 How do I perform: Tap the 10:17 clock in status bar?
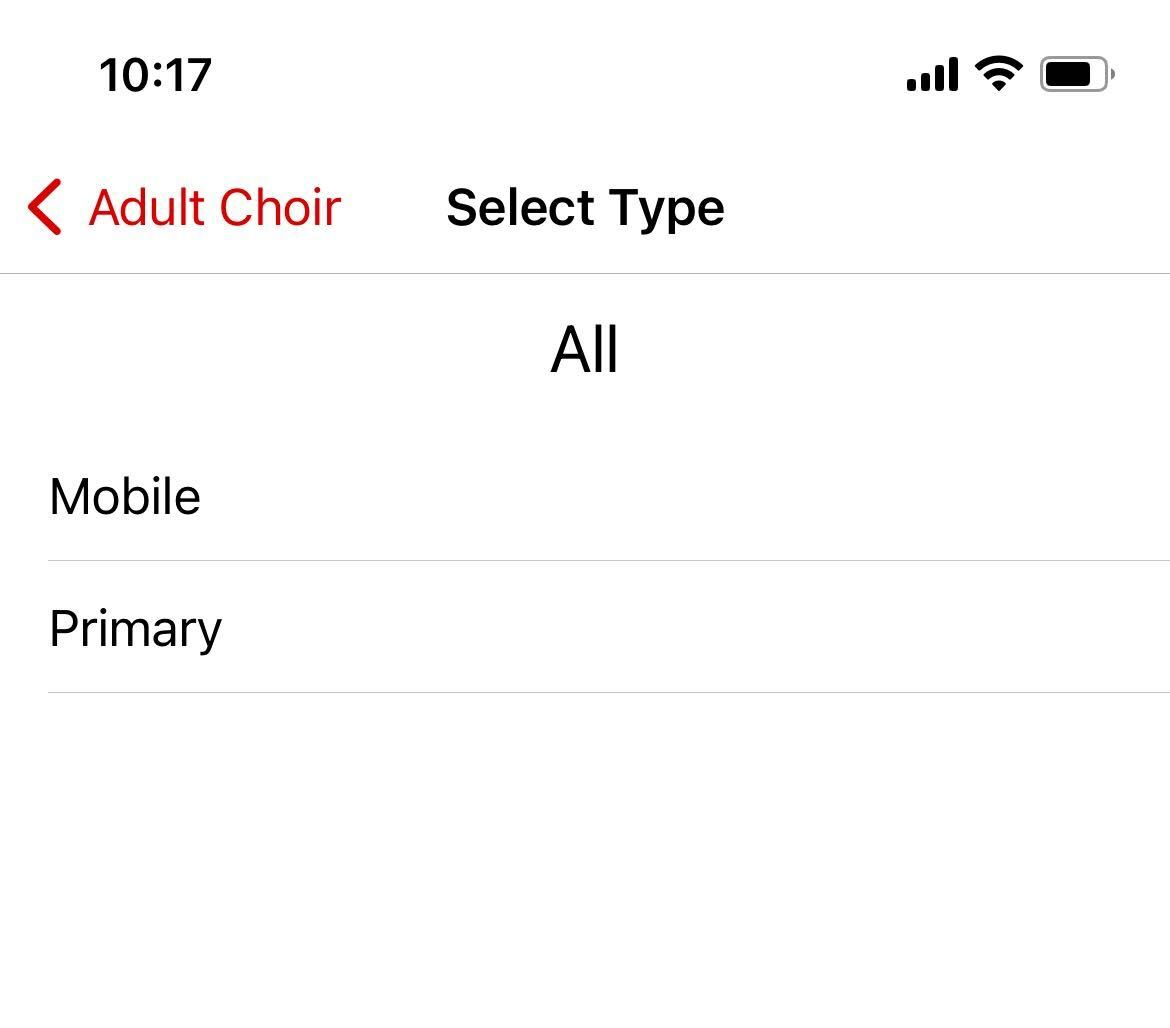(x=155, y=75)
